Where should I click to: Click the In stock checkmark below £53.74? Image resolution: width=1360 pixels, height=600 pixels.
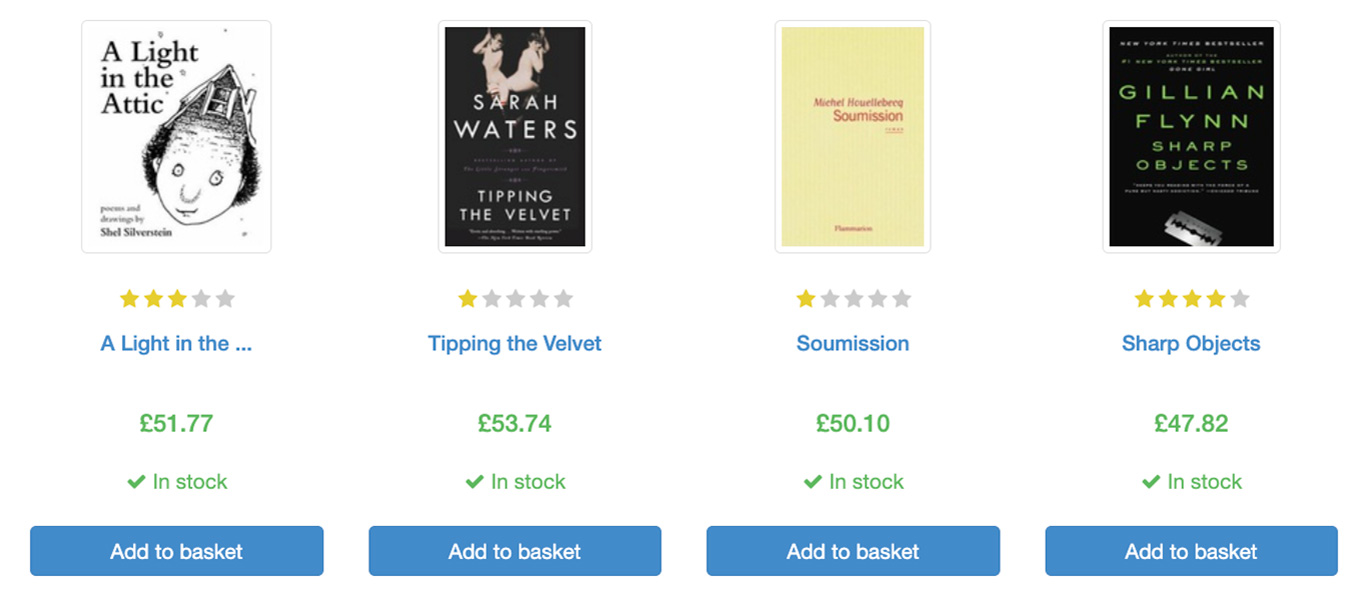pyautogui.click(x=475, y=482)
